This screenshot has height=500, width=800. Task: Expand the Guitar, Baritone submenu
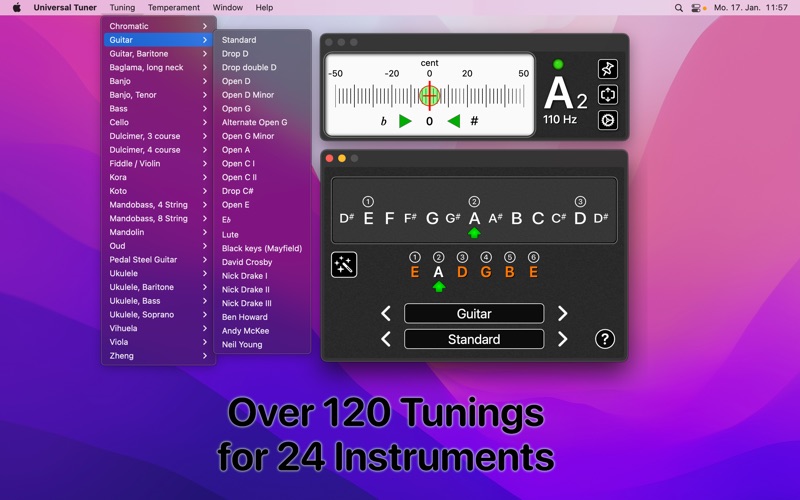pos(158,54)
